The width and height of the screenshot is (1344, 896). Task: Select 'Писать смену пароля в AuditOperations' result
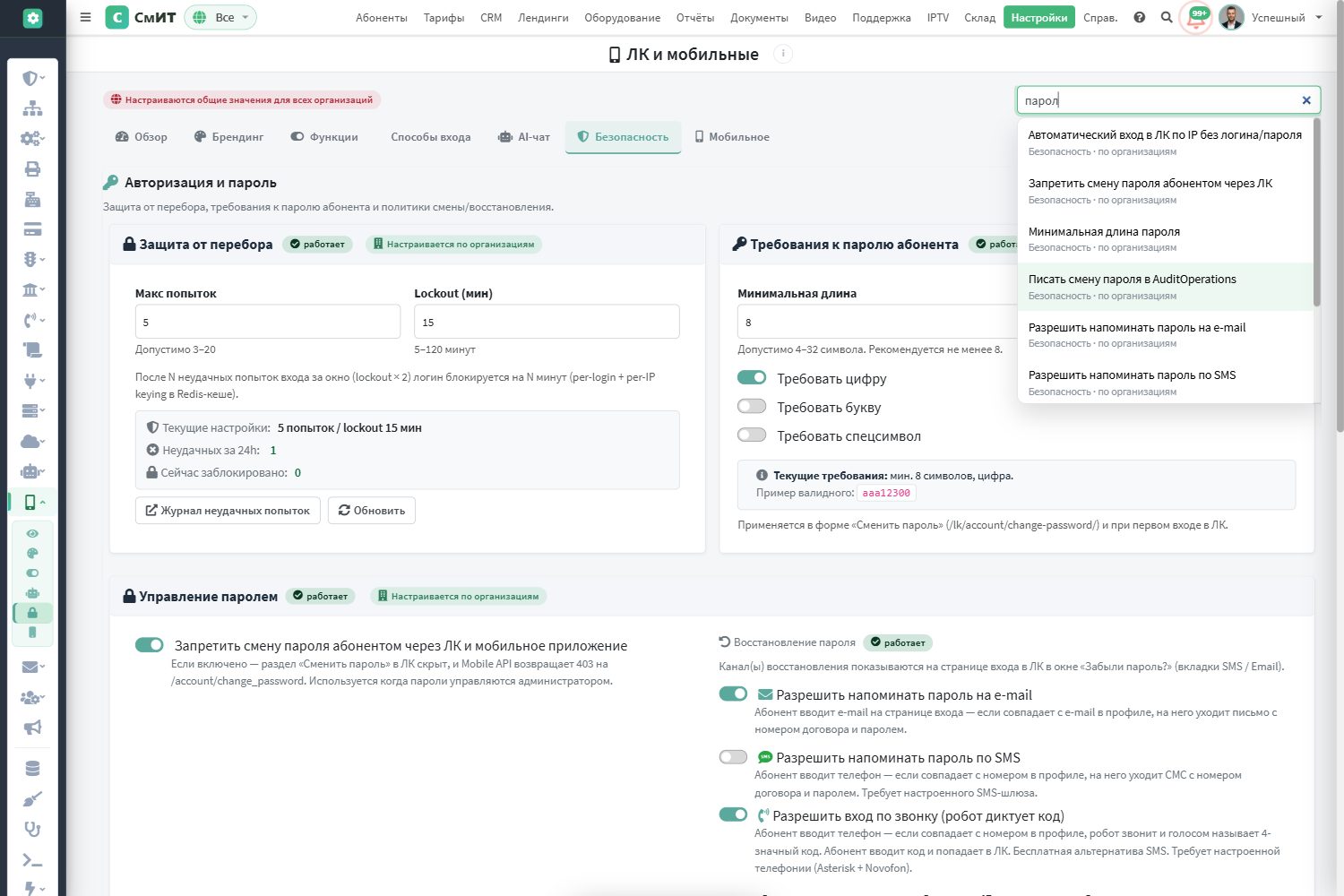pos(1166,287)
